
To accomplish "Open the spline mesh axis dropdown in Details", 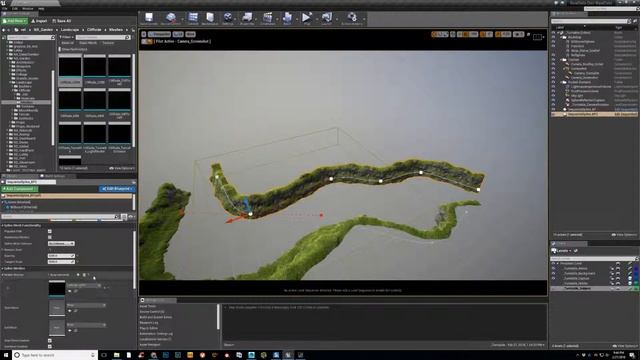I will 61,243.
